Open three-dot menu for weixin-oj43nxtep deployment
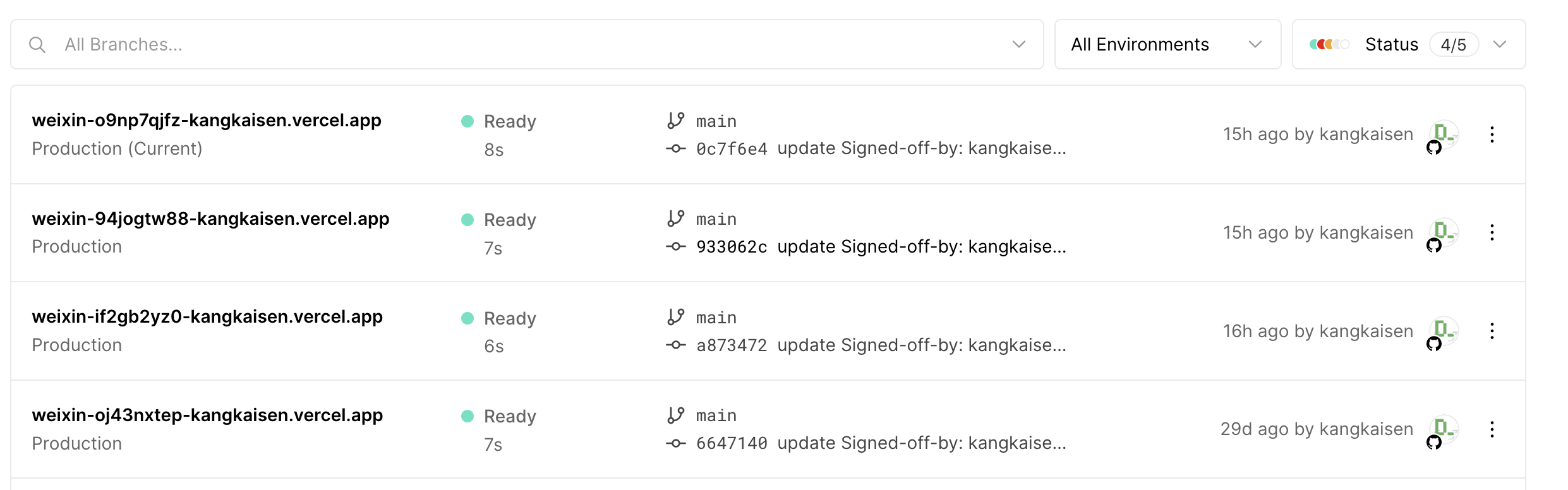This screenshot has height=490, width=1568. 1492,430
